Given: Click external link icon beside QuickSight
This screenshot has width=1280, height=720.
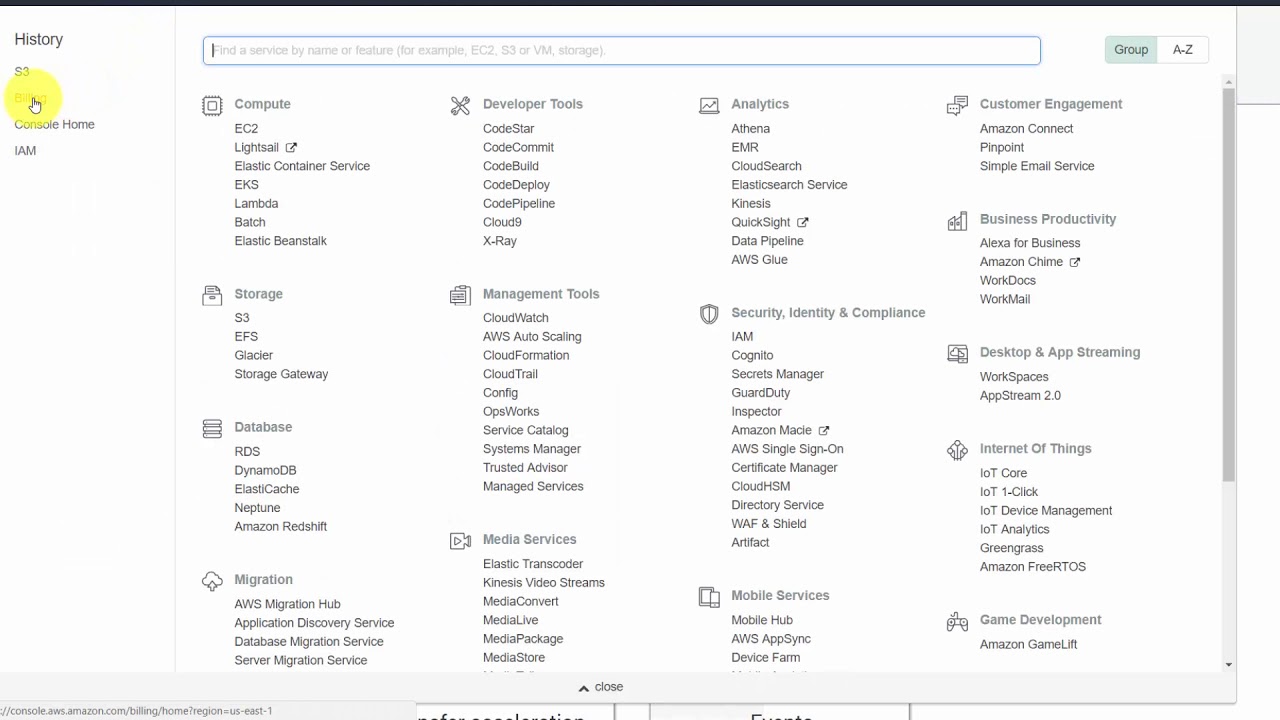Looking at the screenshot, I should tap(803, 222).
